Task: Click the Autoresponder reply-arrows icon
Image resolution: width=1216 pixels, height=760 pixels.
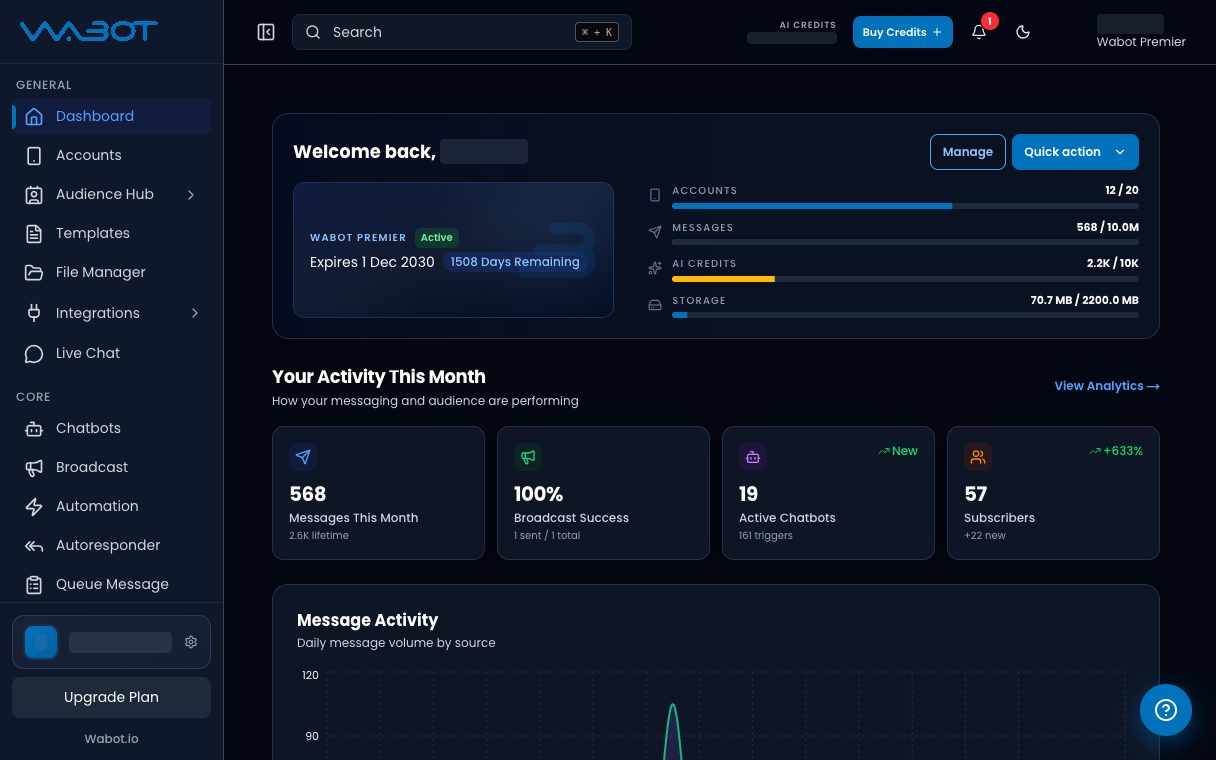Action: coord(34,545)
